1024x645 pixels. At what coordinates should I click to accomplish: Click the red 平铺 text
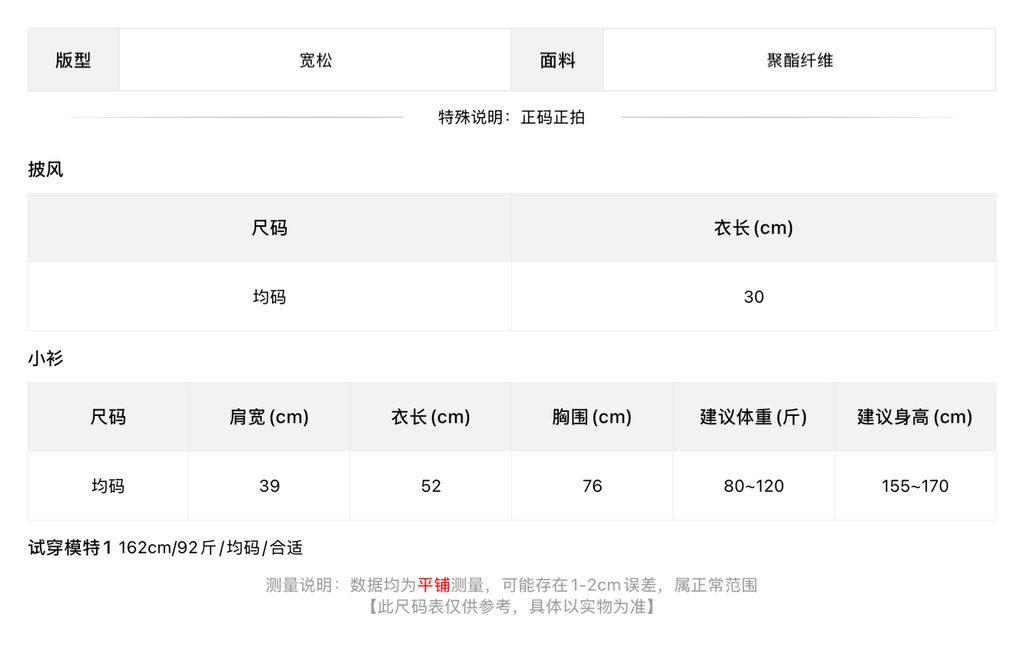point(434,585)
